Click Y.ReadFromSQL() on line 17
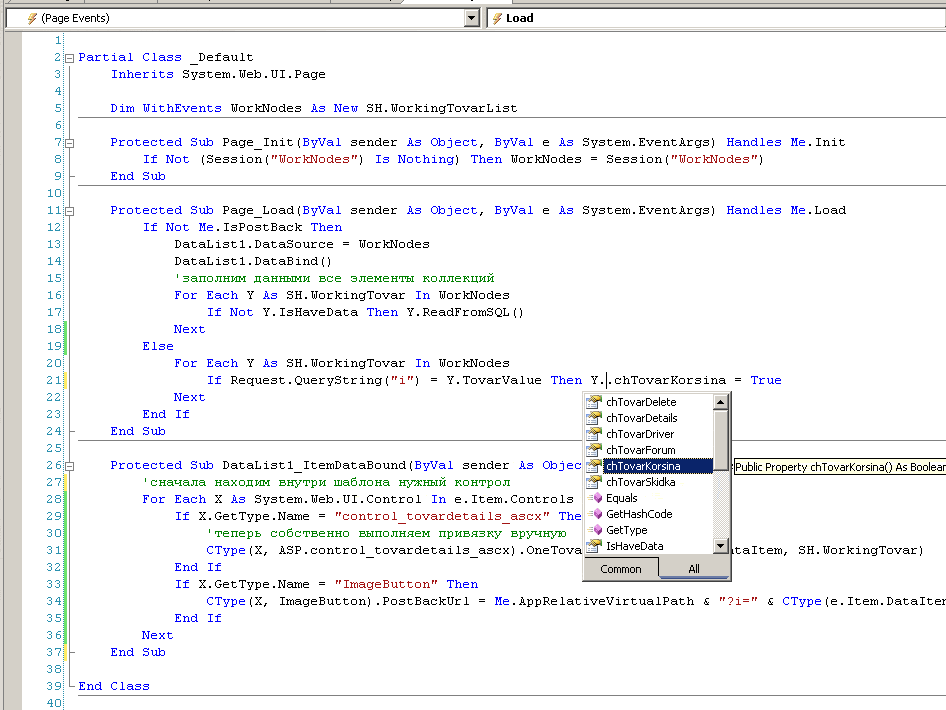 click(465, 312)
